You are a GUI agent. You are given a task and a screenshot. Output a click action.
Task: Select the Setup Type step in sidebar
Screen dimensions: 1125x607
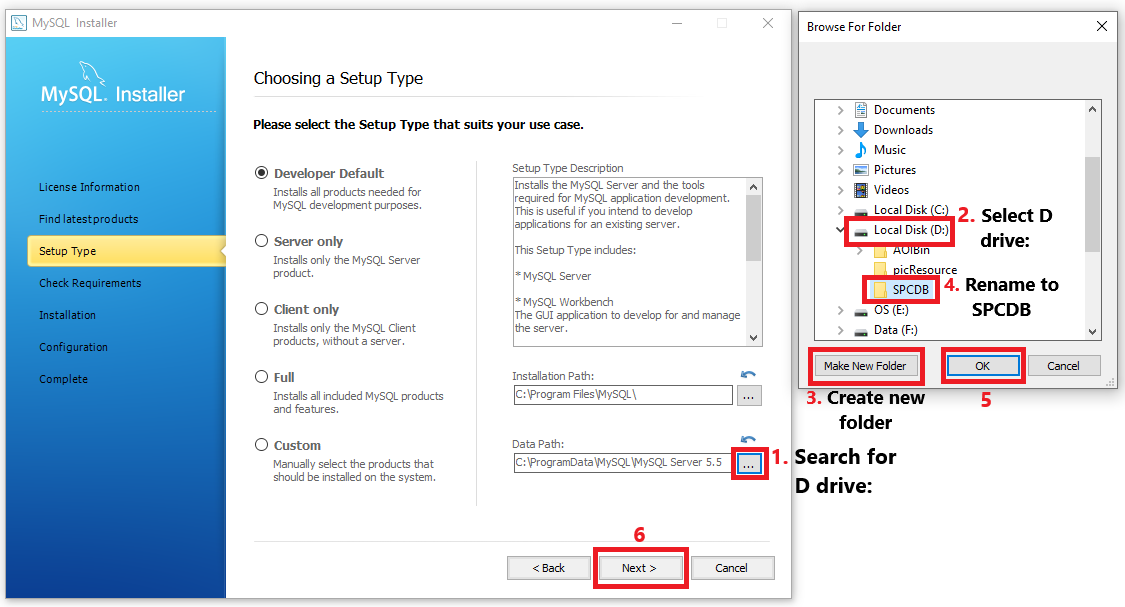[126, 251]
